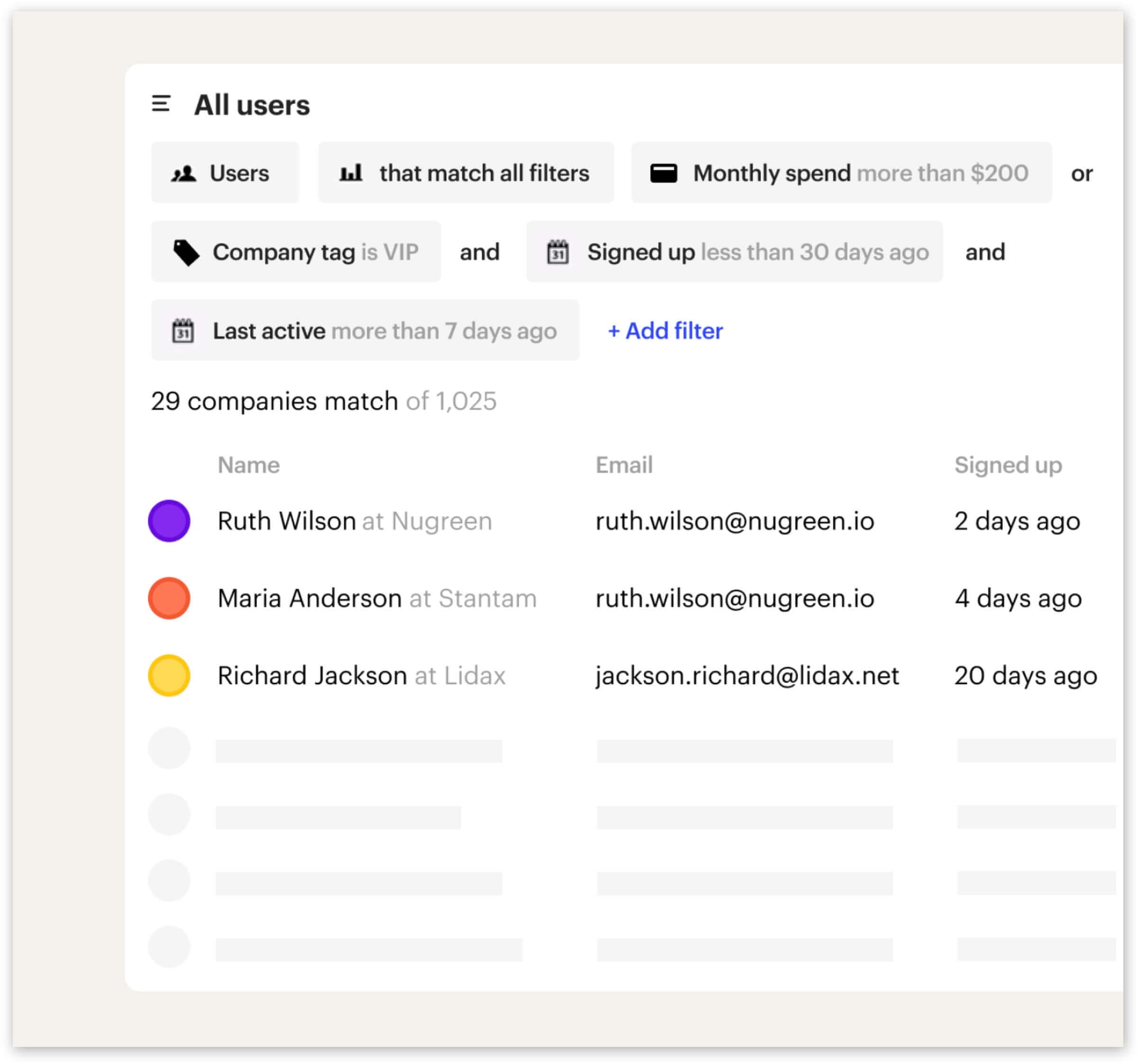Open Richard Jackson at Lidax
1139x1064 pixels.
point(362,676)
